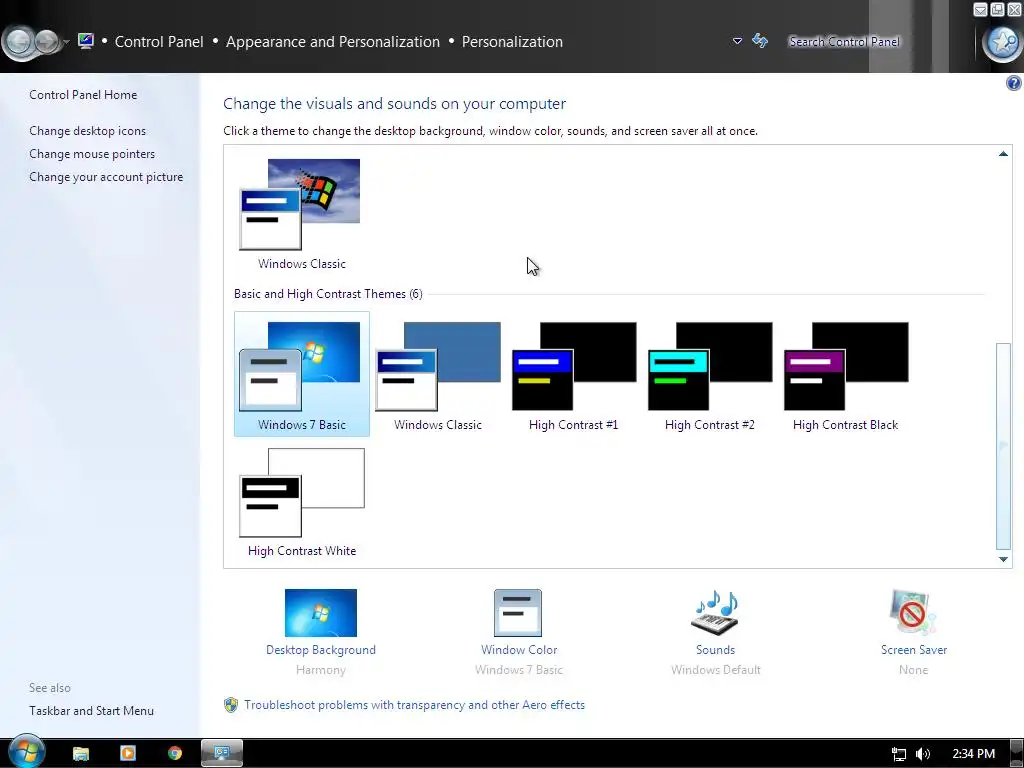Viewport: 1024px width, 768px height.
Task: Open volume control speaker icon
Action: click(x=922, y=754)
